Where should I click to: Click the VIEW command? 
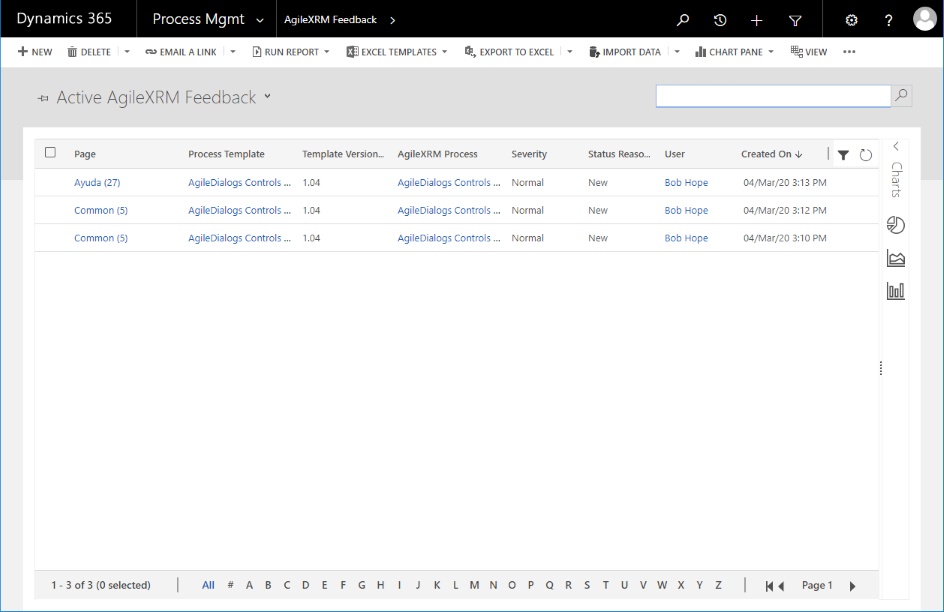pos(809,52)
